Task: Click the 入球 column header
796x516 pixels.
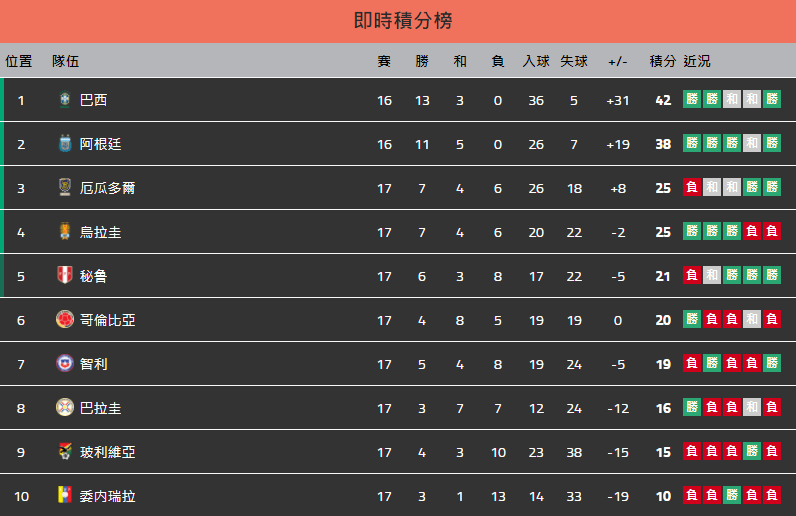Action: [536, 61]
